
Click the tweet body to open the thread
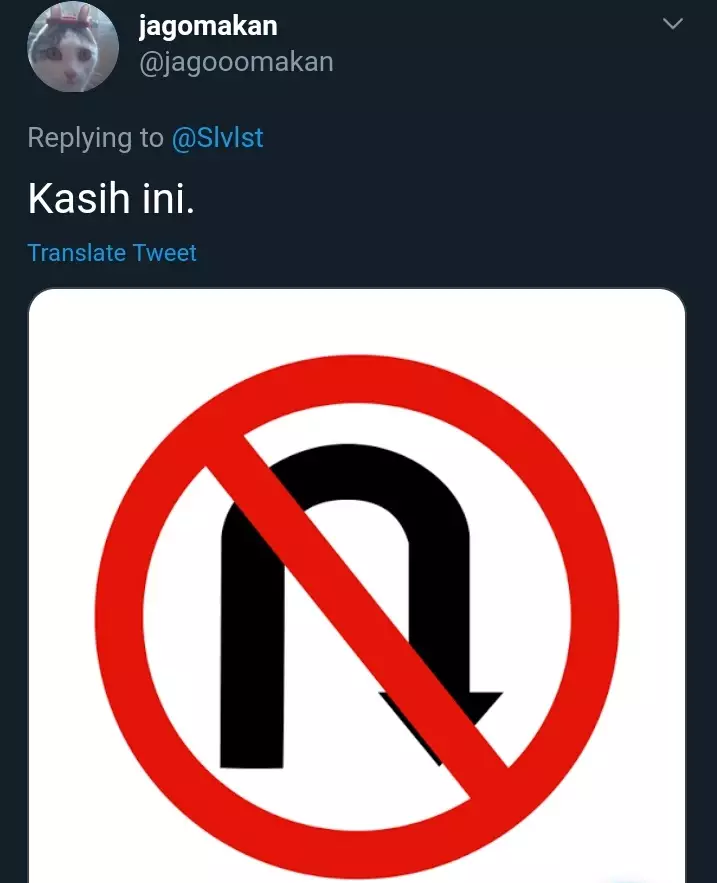110,198
